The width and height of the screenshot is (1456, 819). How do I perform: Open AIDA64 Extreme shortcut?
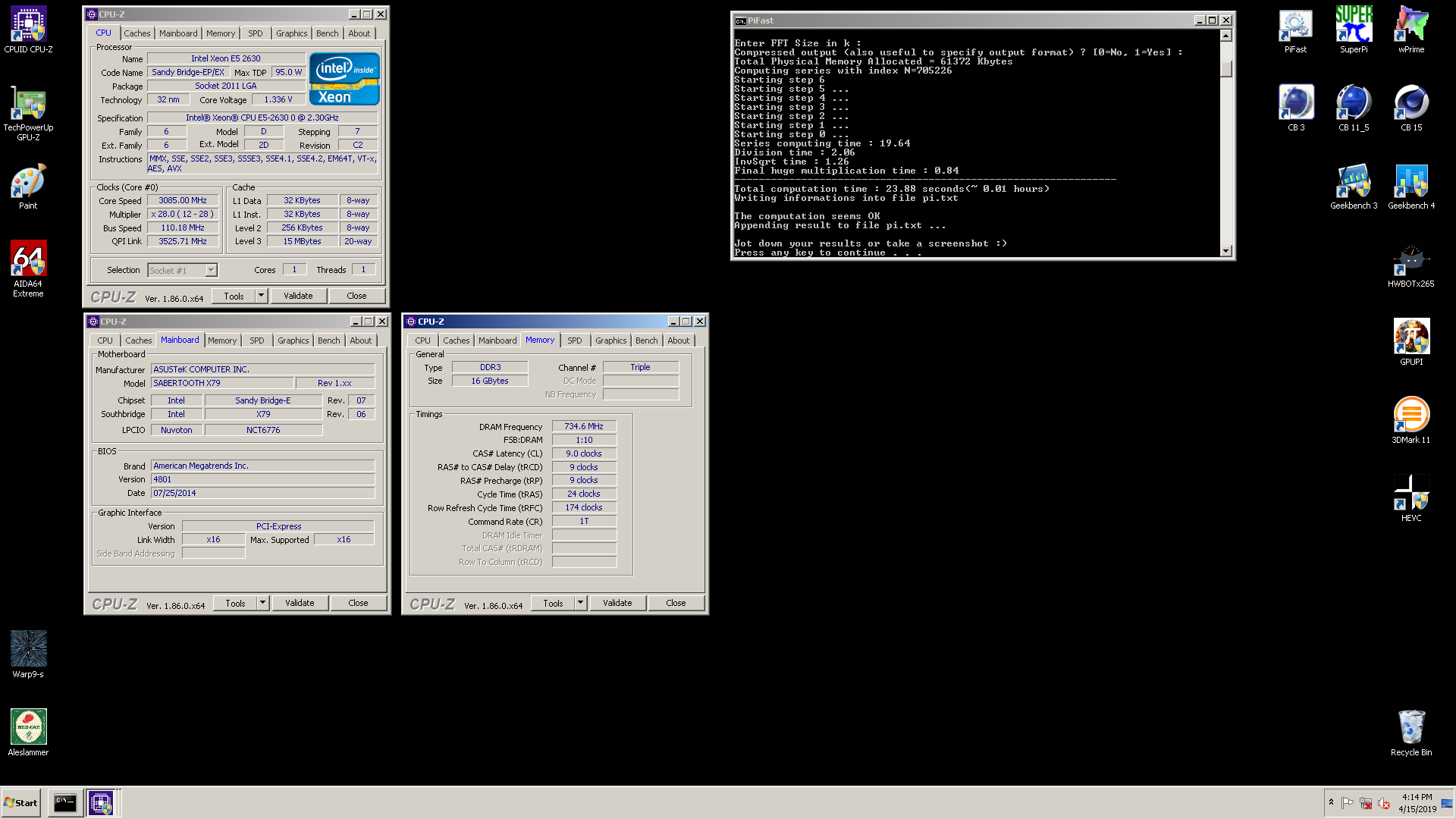tap(28, 268)
